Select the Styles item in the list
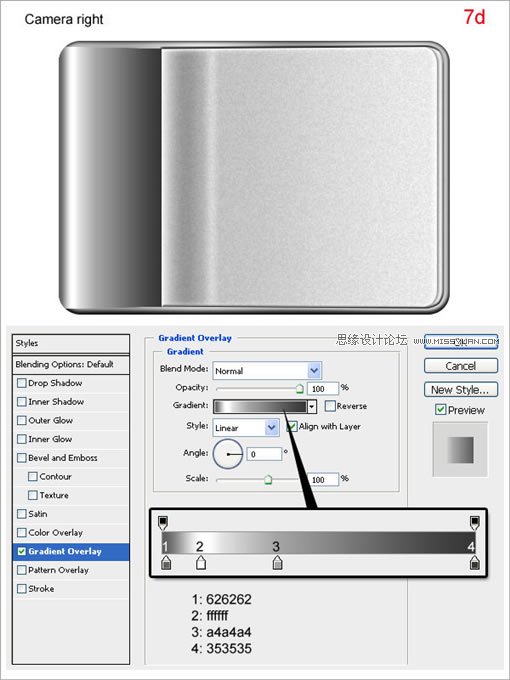The width and height of the screenshot is (510, 680). tap(71, 343)
